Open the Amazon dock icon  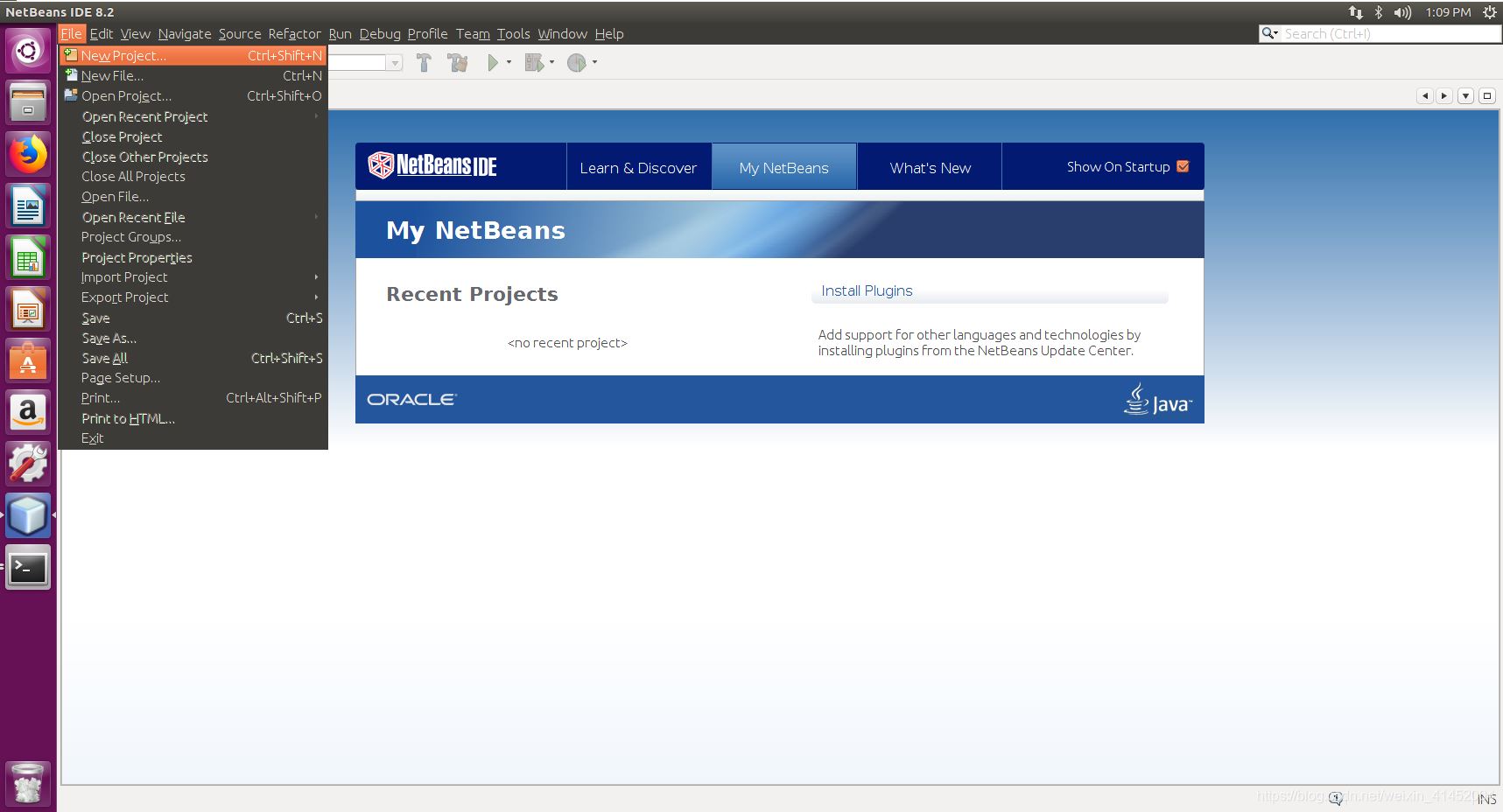click(28, 412)
